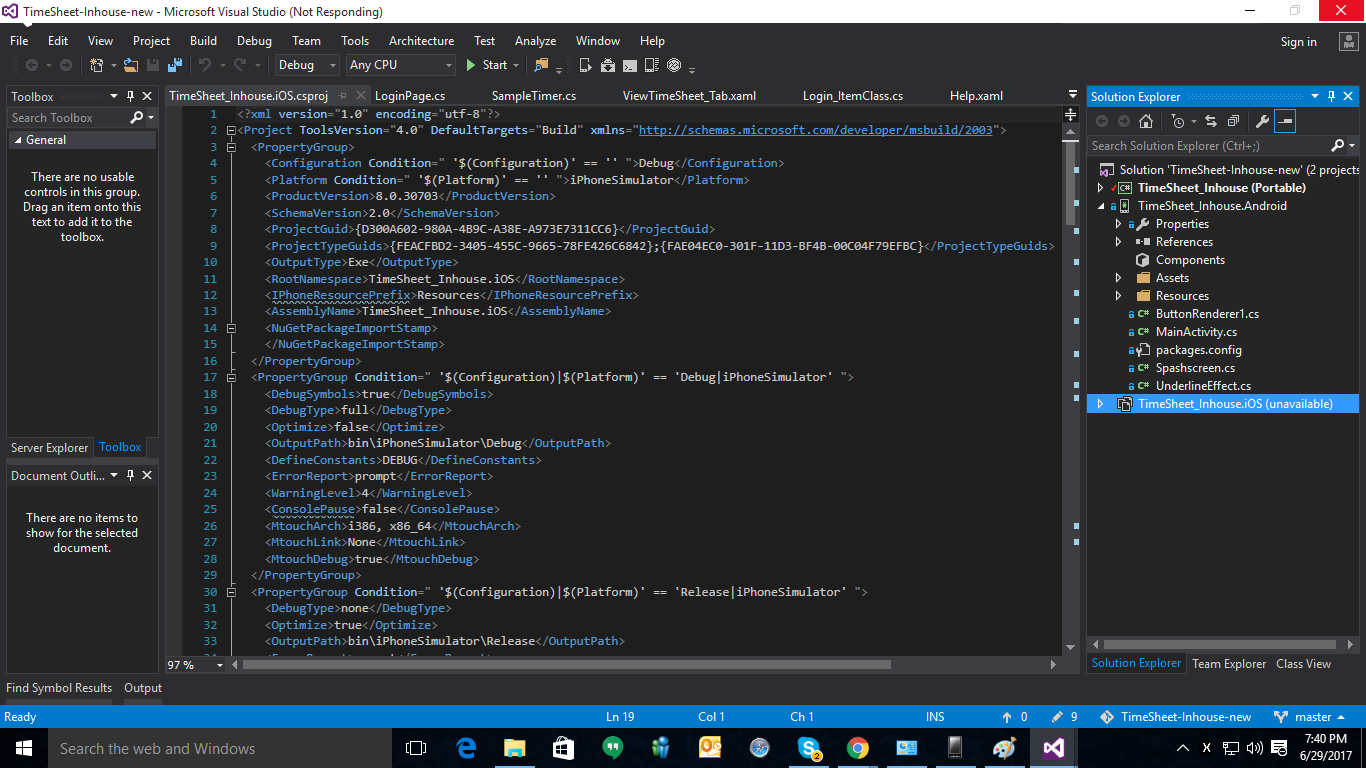Expand the TimeSheet_Inhouse (Portable) project node
The image size is (1366, 768).
[1101, 188]
